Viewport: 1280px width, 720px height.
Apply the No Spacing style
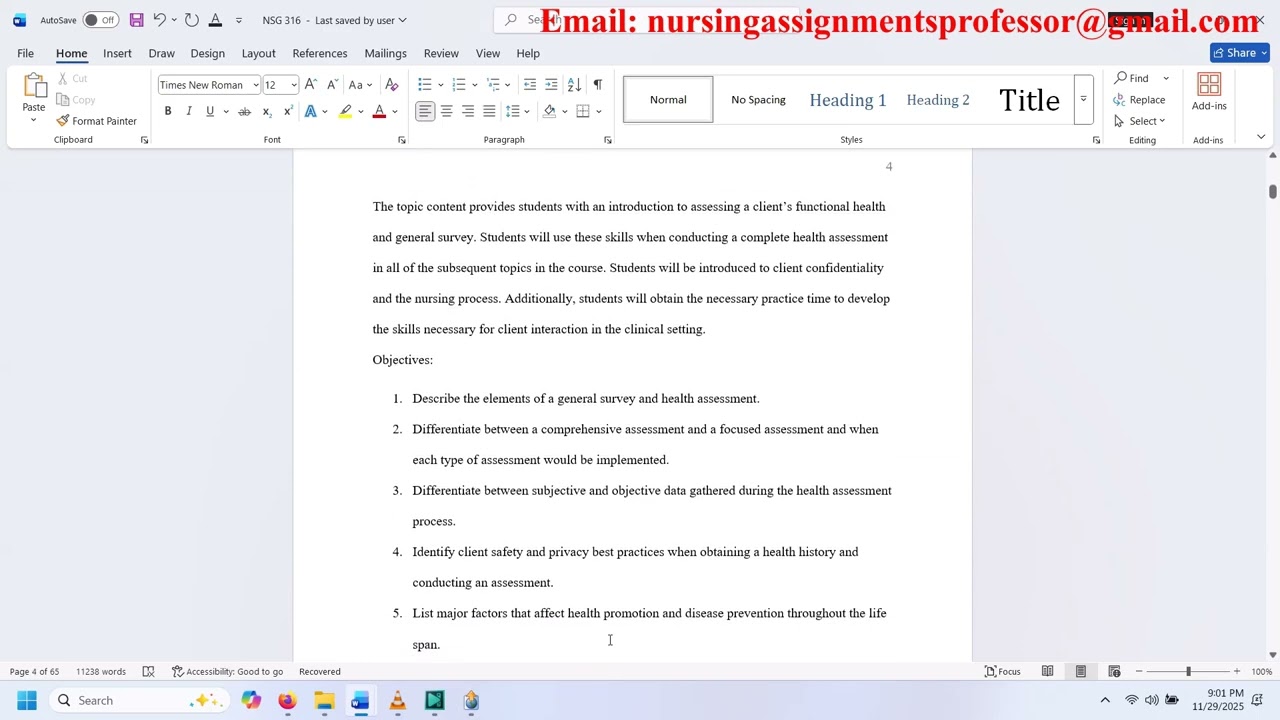click(x=758, y=100)
